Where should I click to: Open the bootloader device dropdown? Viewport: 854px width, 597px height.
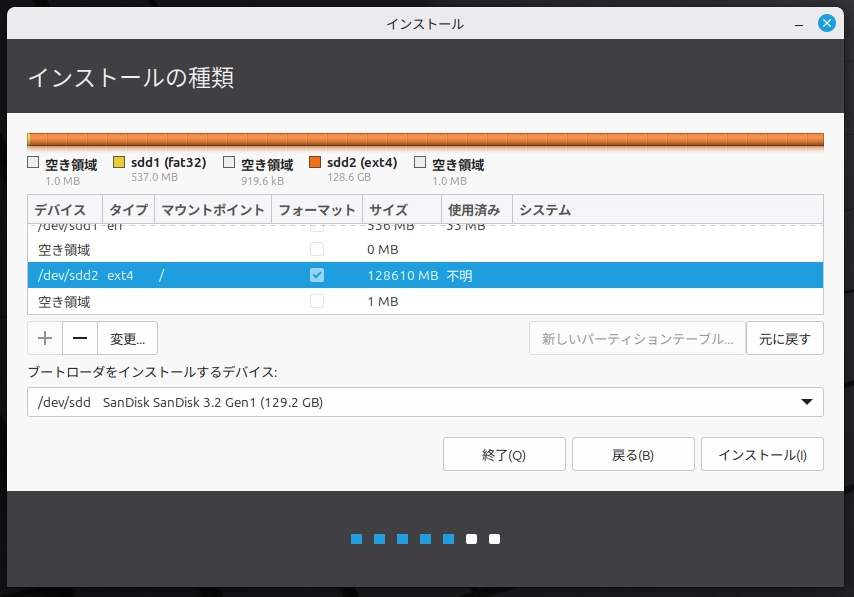point(427,403)
